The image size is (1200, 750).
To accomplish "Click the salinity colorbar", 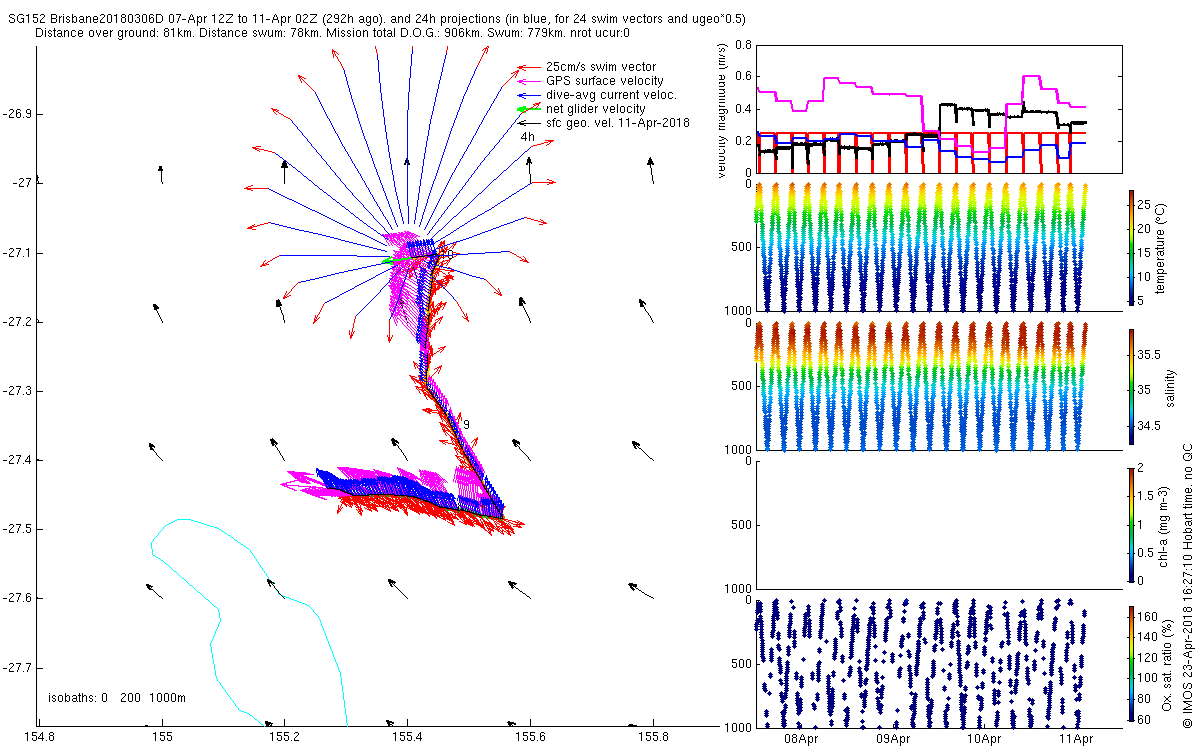I will point(1131,389).
